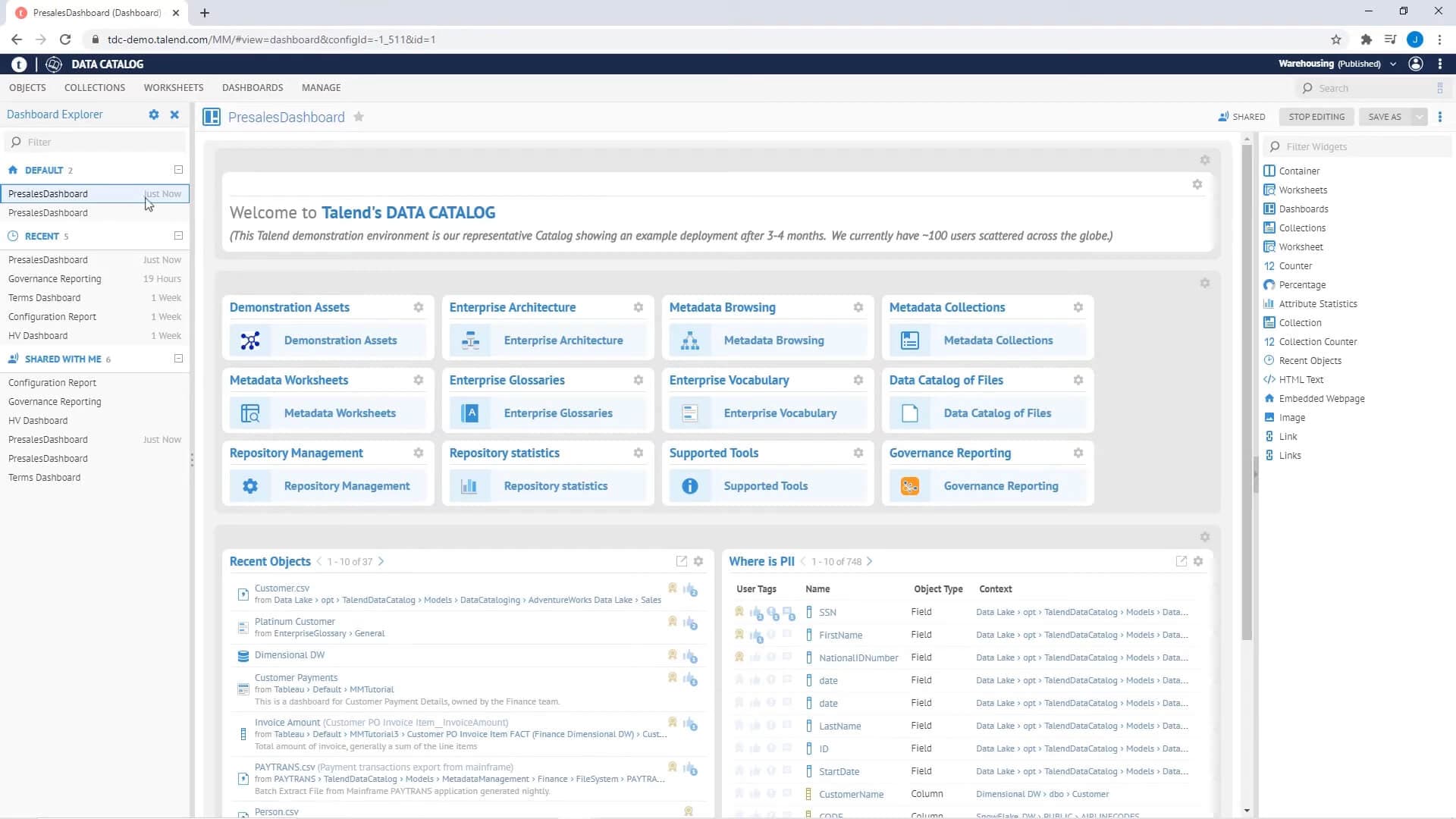Collapse the RECENT section in Dashboard Explorer
This screenshot has width=1456, height=819.
tap(177, 236)
